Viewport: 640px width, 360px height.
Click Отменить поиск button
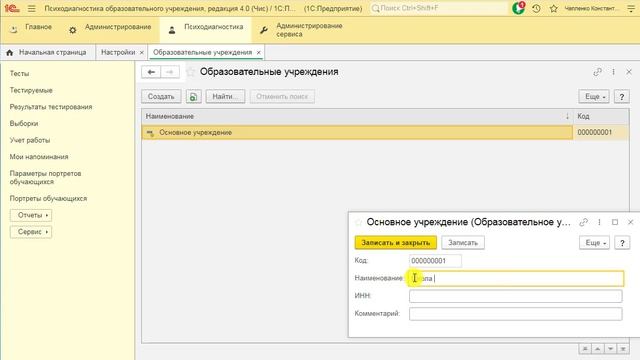[x=282, y=97]
